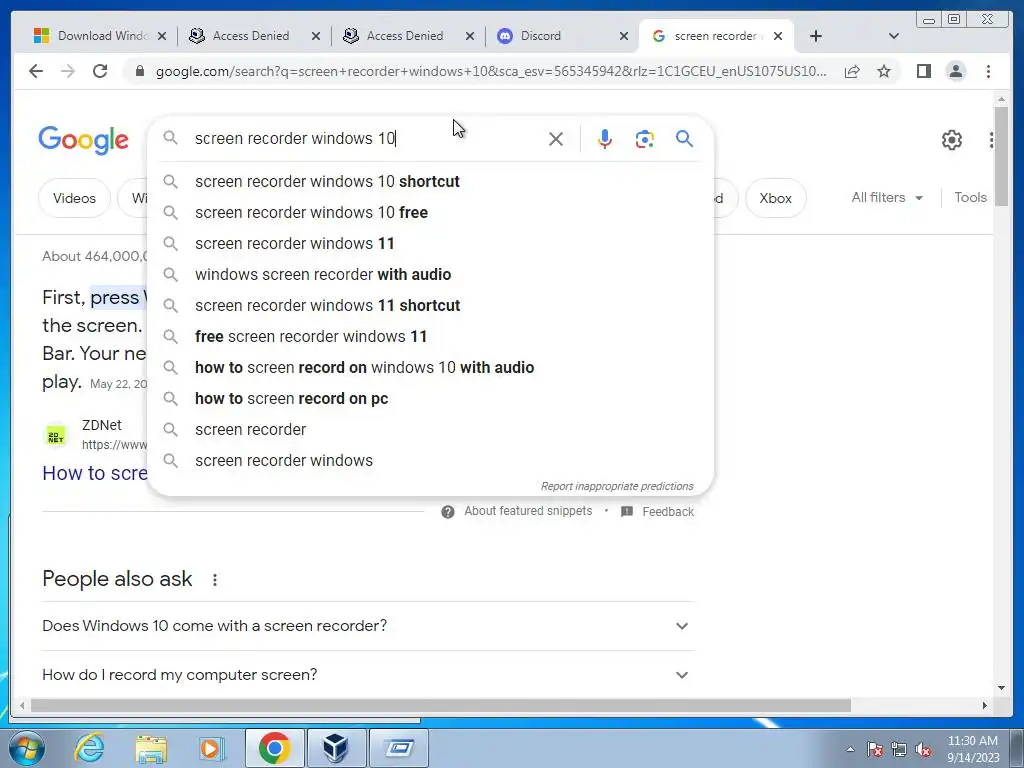Show hidden system tray icons
This screenshot has width=1024, height=768.
click(850, 750)
